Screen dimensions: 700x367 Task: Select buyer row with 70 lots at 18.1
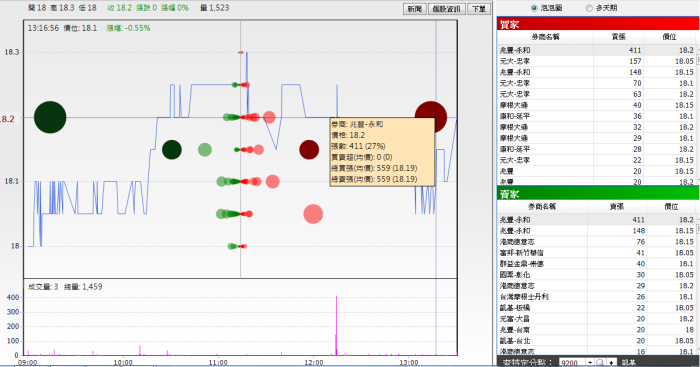[596, 83]
